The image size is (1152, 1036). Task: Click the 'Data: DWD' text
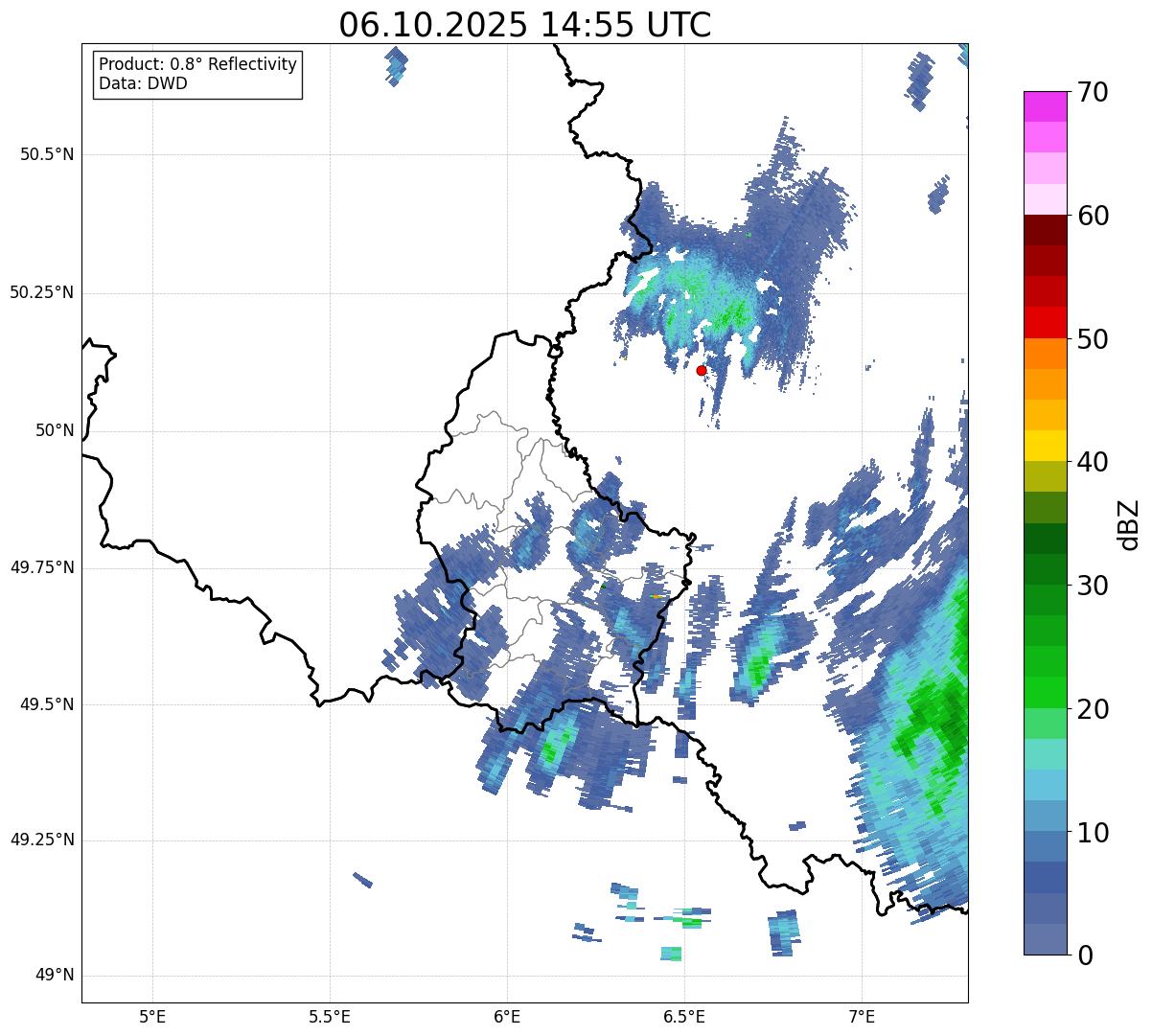[x=143, y=83]
